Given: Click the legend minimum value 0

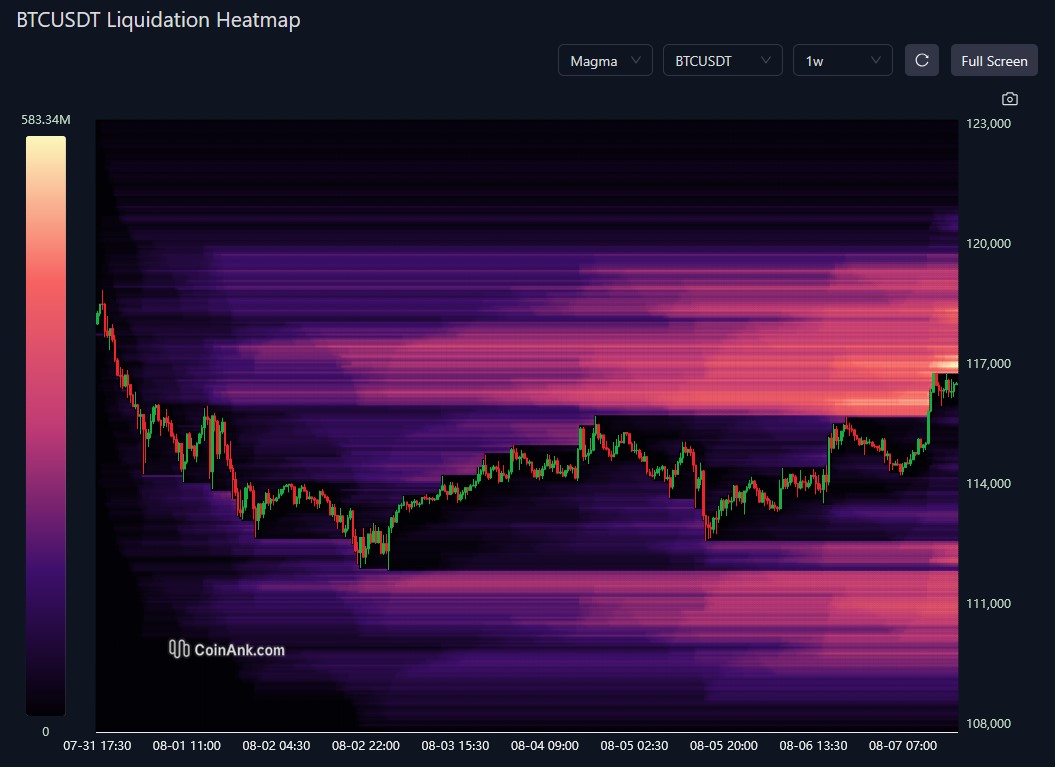Looking at the screenshot, I should [x=46, y=731].
